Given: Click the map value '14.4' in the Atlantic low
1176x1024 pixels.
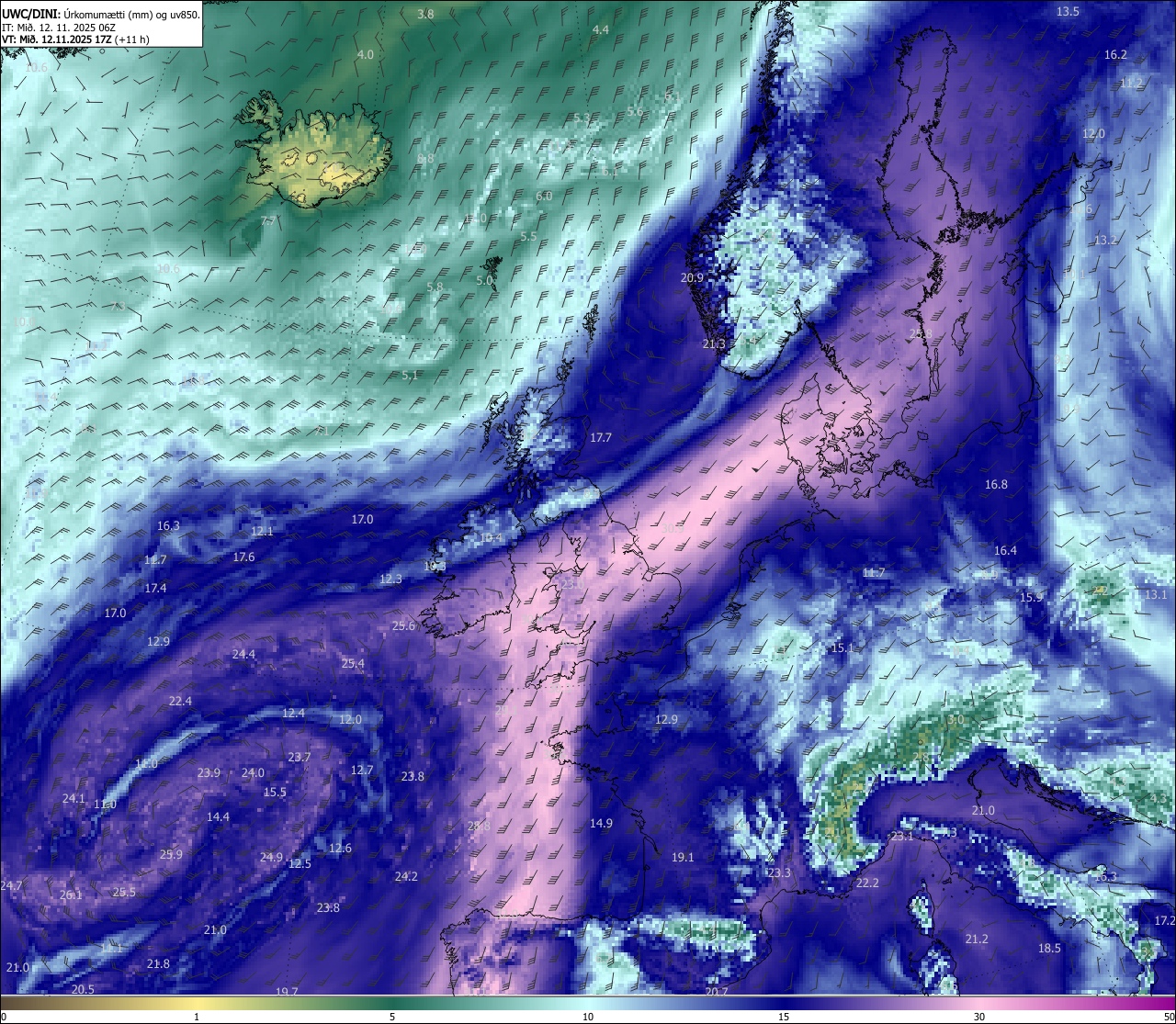Looking at the screenshot, I should [x=218, y=817].
